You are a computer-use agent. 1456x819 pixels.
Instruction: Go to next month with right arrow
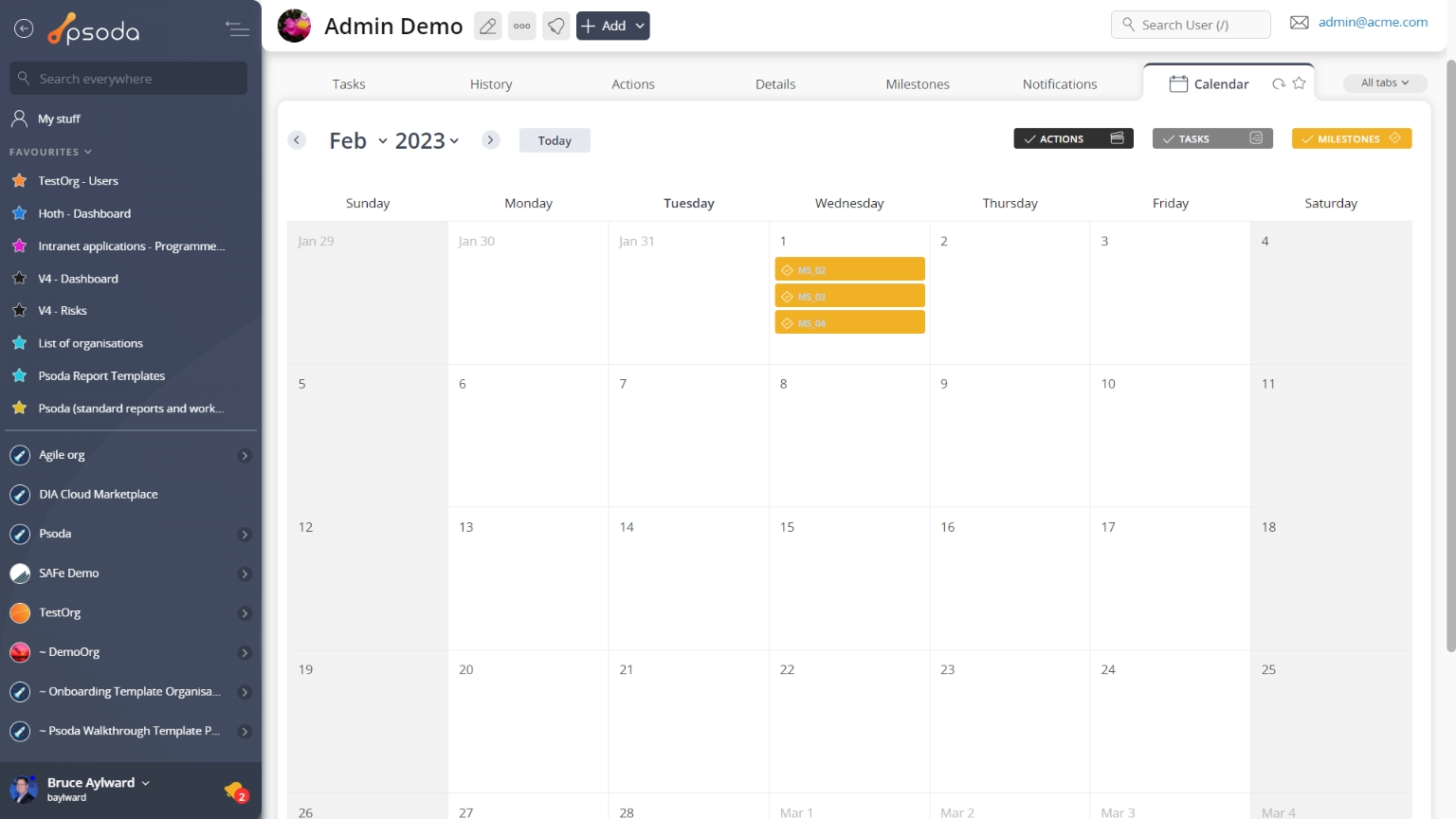pos(490,140)
